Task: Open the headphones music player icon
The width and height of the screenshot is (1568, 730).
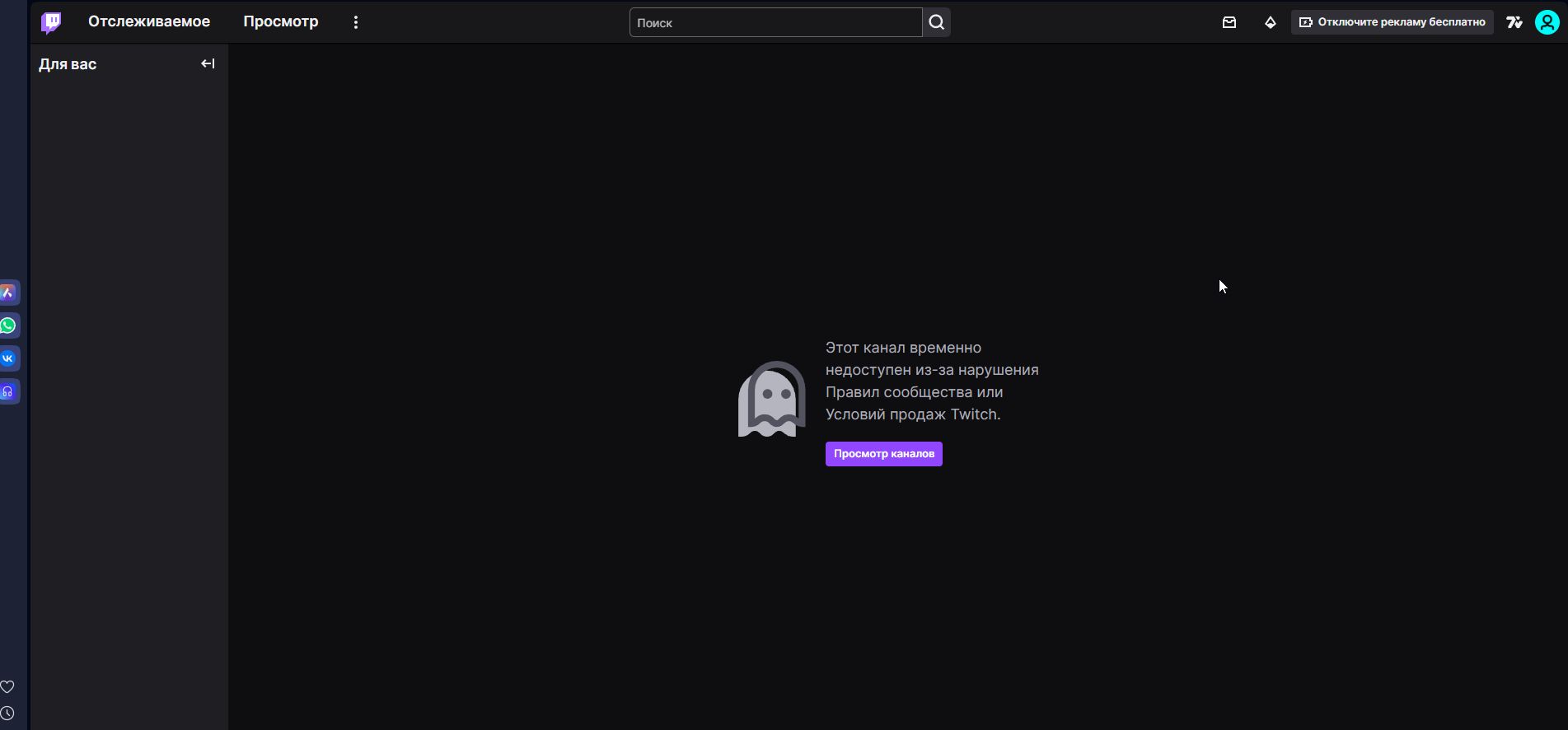Action: point(8,391)
